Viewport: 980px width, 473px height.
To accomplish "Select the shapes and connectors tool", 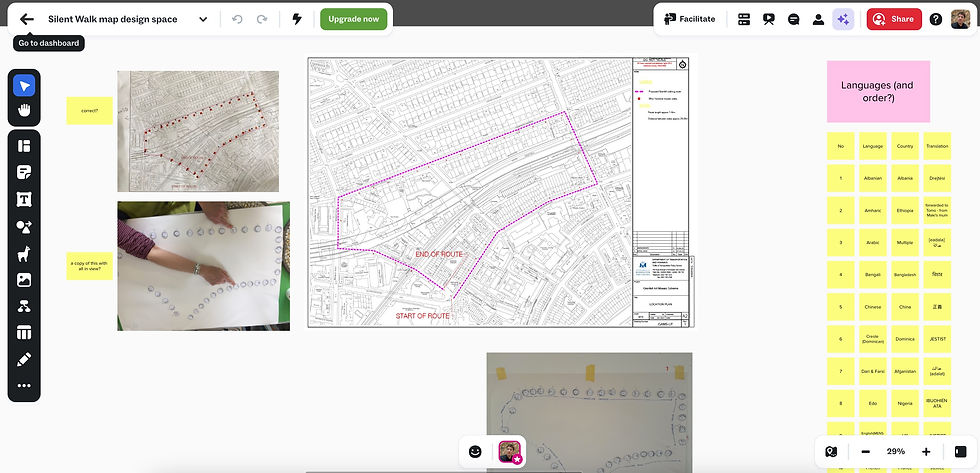I will pos(24,226).
